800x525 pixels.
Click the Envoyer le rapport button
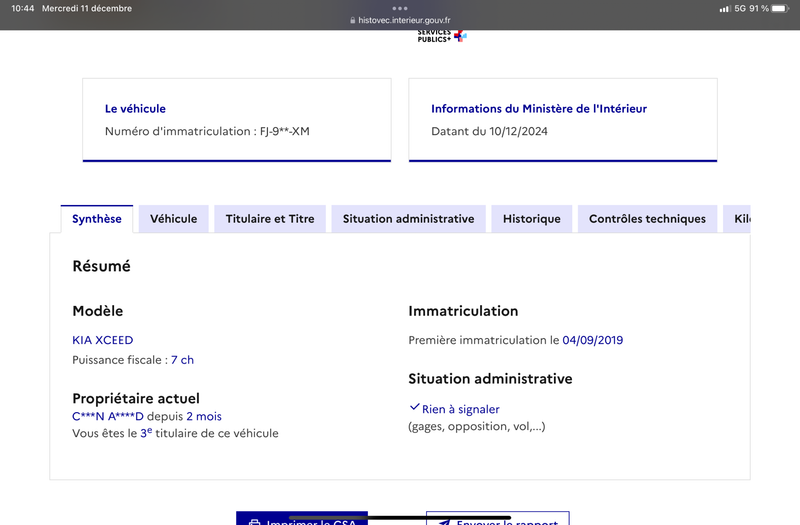(497, 518)
